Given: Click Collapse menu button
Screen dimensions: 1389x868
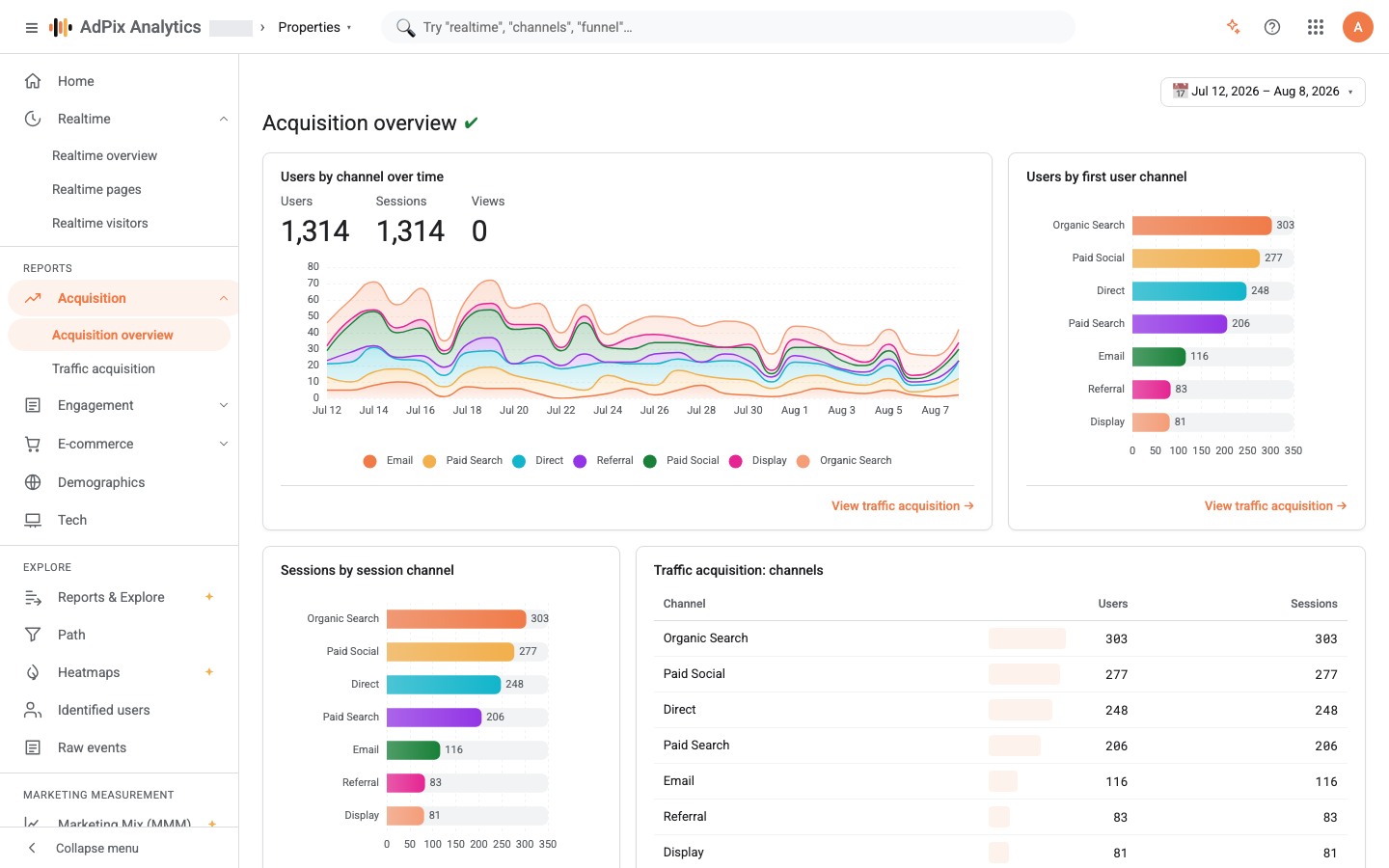Looking at the screenshot, I should pyautogui.click(x=120, y=848).
